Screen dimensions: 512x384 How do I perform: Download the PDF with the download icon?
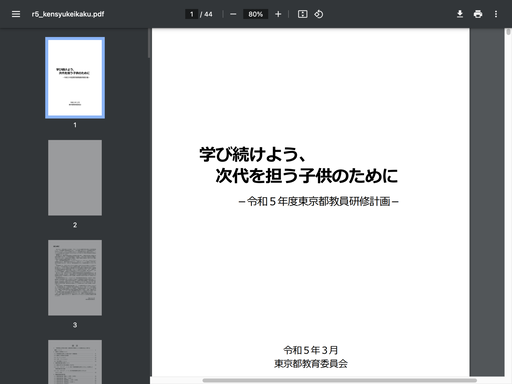(460, 14)
